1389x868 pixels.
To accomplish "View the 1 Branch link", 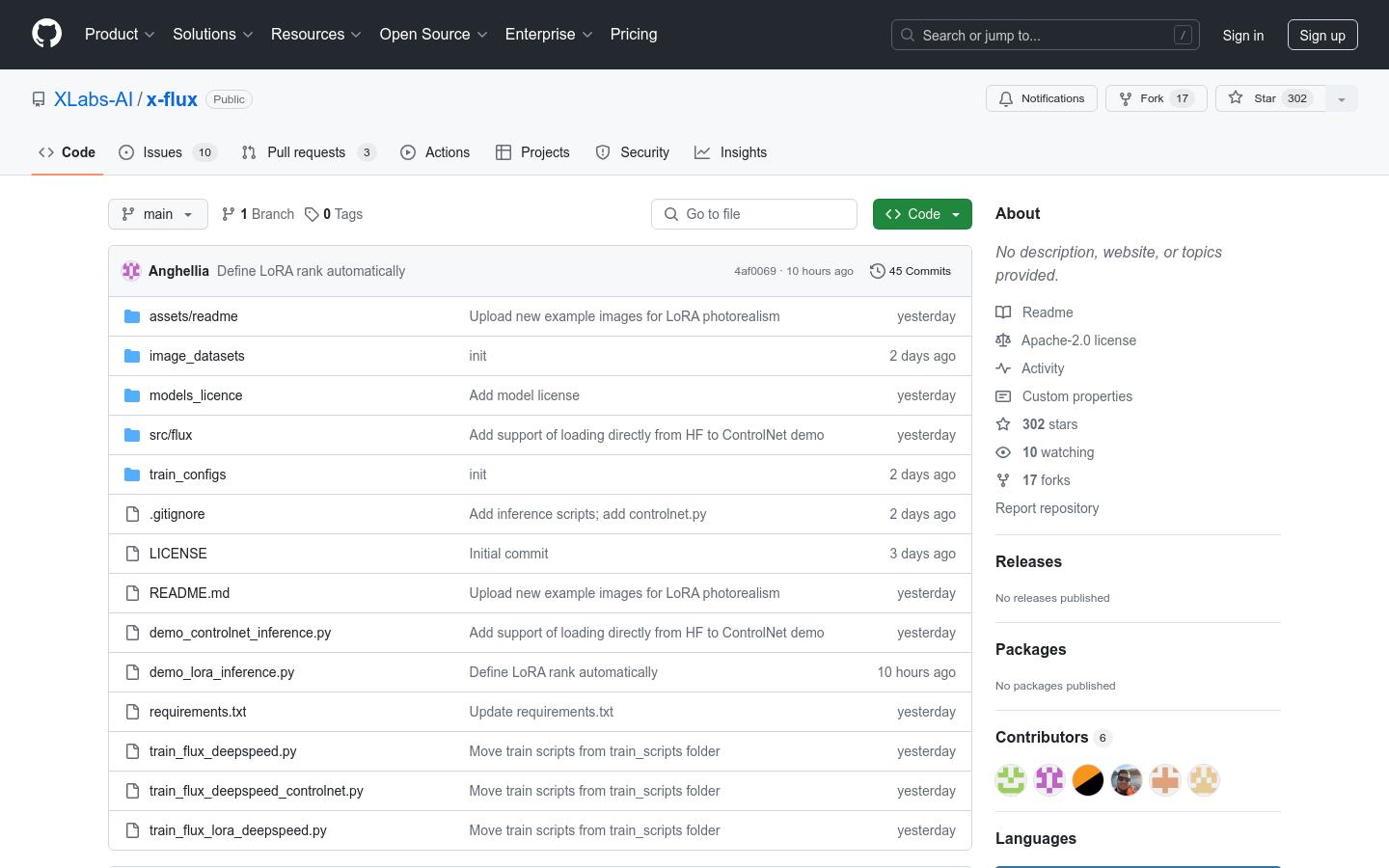I will pos(258,214).
